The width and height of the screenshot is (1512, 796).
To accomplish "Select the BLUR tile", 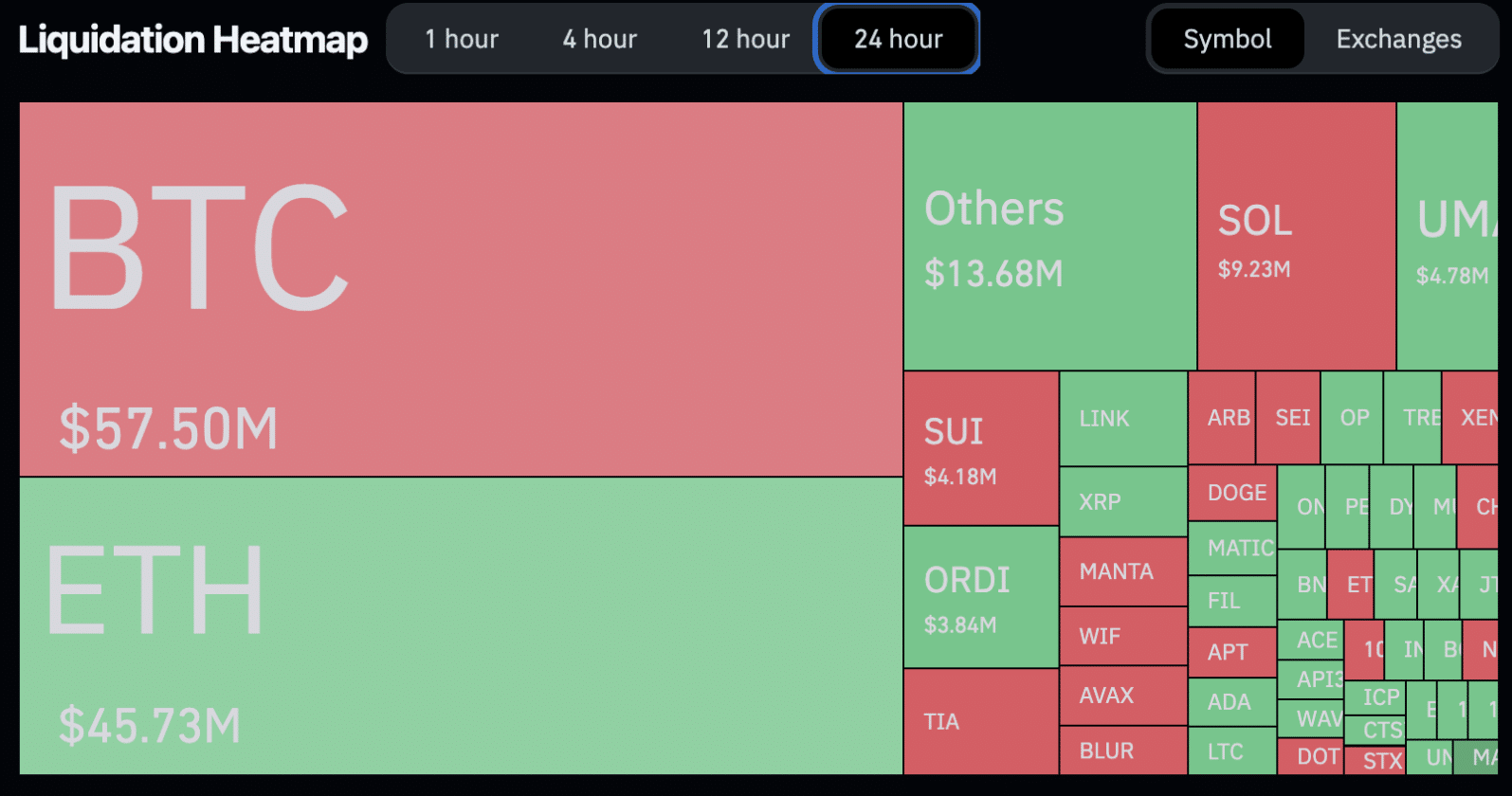I will [1123, 751].
